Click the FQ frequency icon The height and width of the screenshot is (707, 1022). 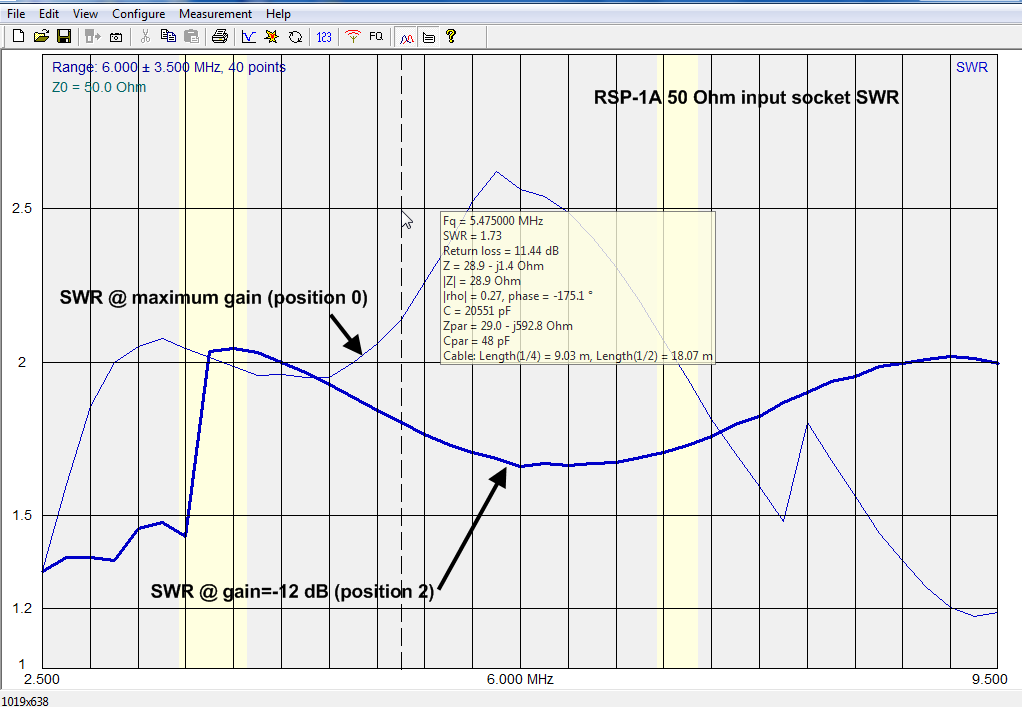[376, 36]
